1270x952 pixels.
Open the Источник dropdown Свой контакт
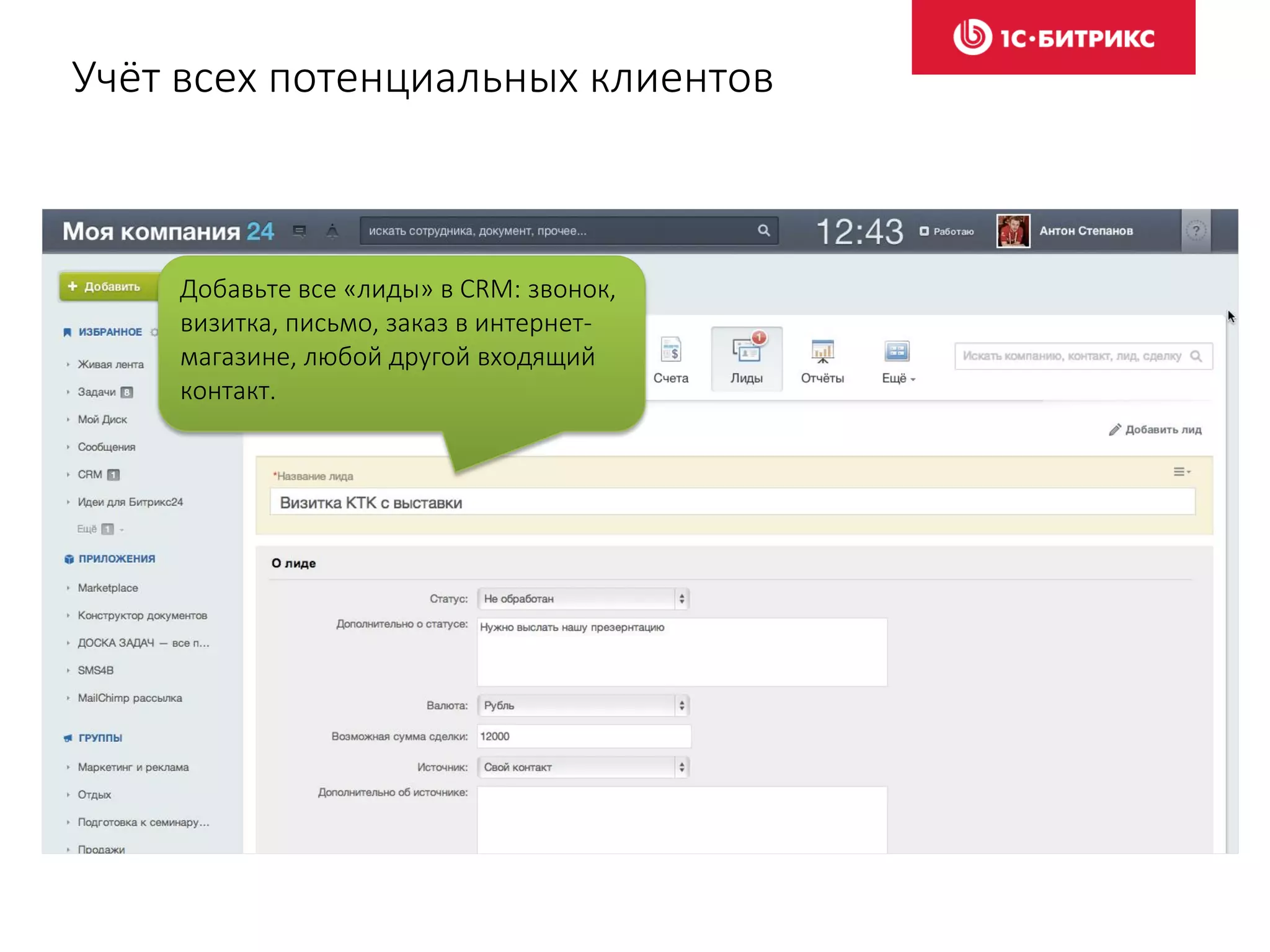pyautogui.click(x=583, y=767)
